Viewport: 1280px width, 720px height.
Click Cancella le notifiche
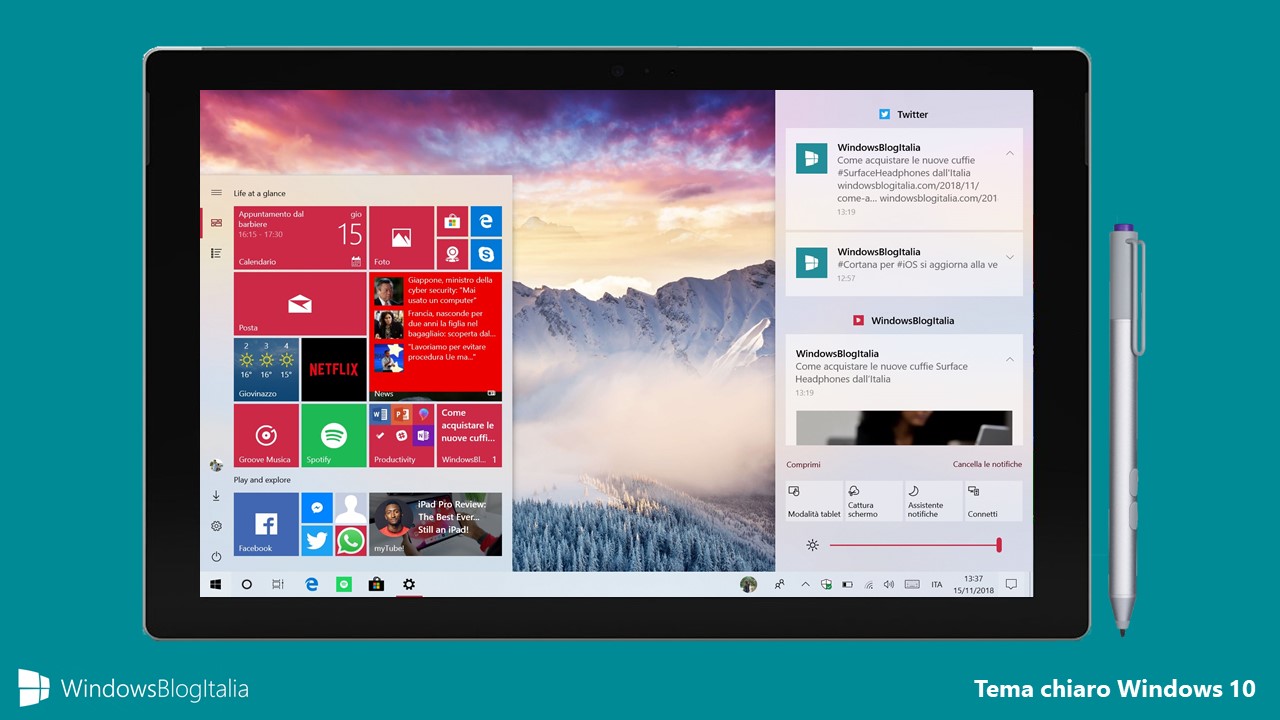(x=987, y=464)
